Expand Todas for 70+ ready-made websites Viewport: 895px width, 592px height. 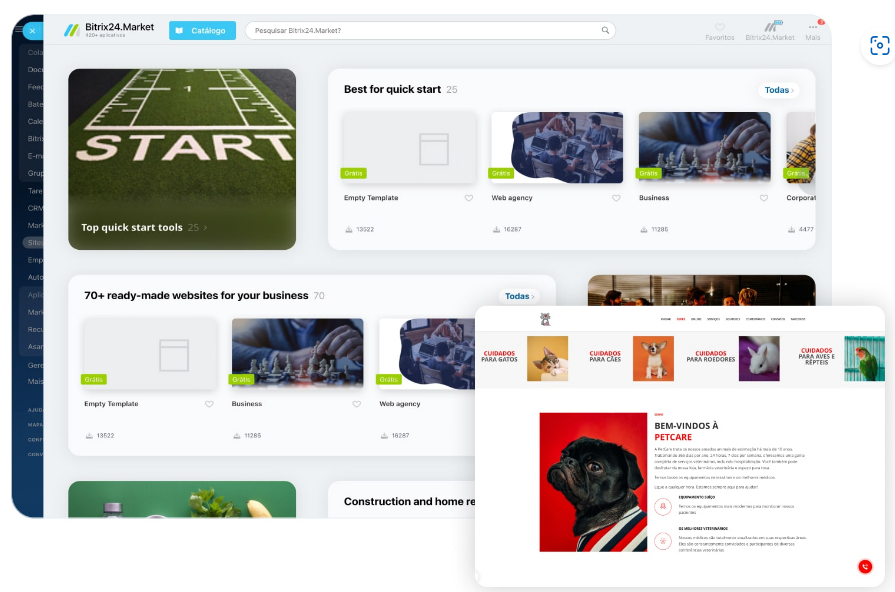[519, 296]
